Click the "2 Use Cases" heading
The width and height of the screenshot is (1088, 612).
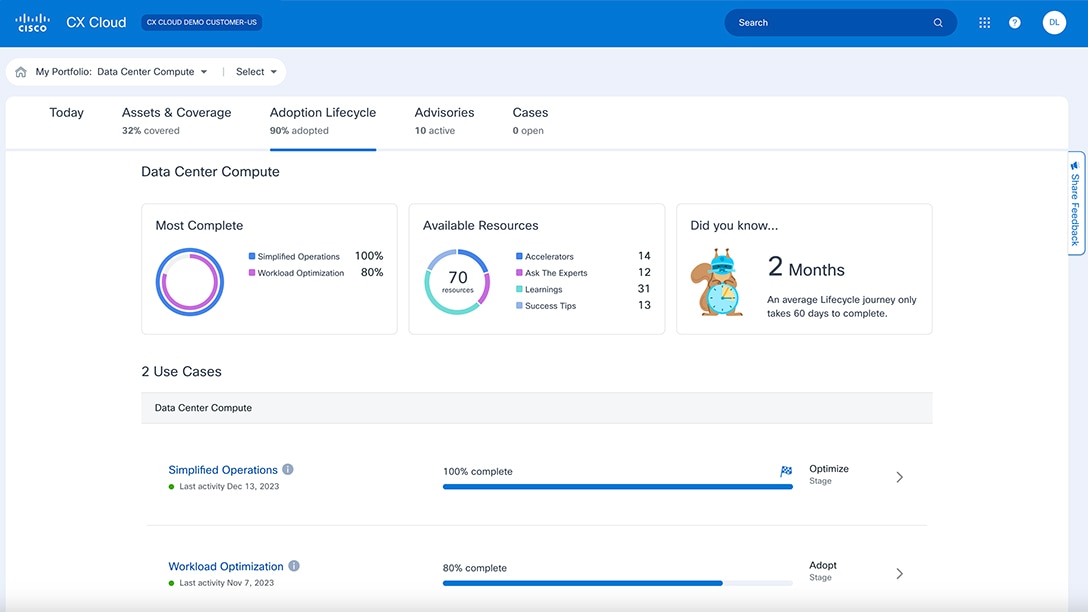point(181,371)
